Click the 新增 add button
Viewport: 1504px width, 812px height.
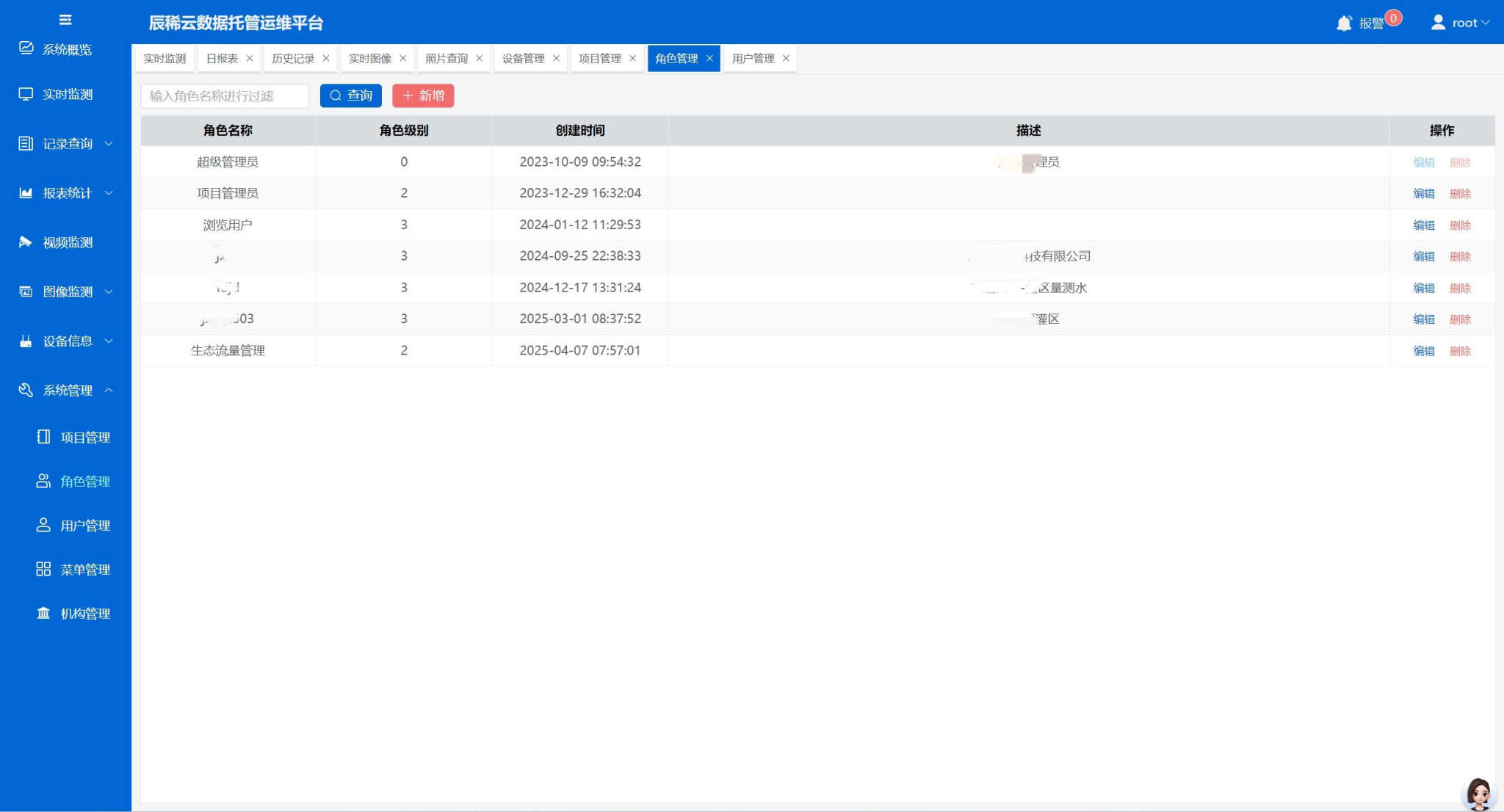423,95
